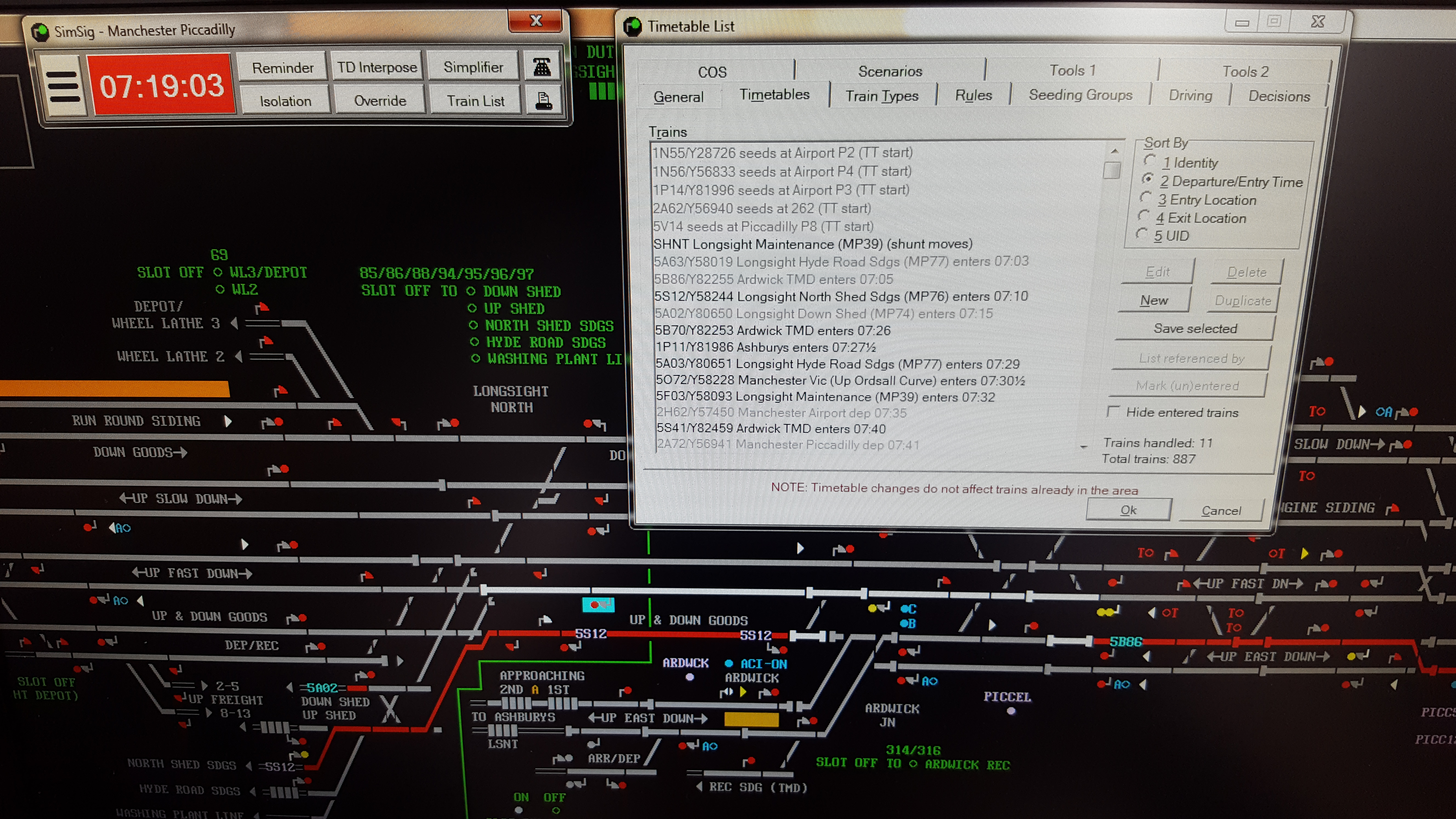This screenshot has width=1456, height=819.
Task: Open the Tools 1 tab
Action: (x=1072, y=70)
